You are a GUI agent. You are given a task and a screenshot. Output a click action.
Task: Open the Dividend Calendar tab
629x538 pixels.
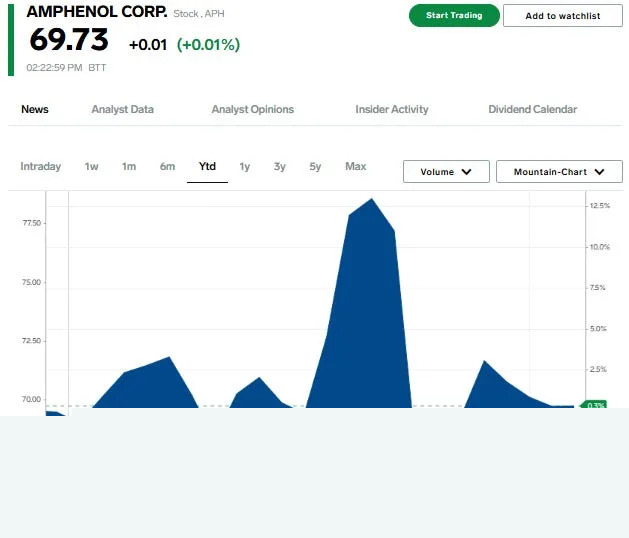point(533,109)
